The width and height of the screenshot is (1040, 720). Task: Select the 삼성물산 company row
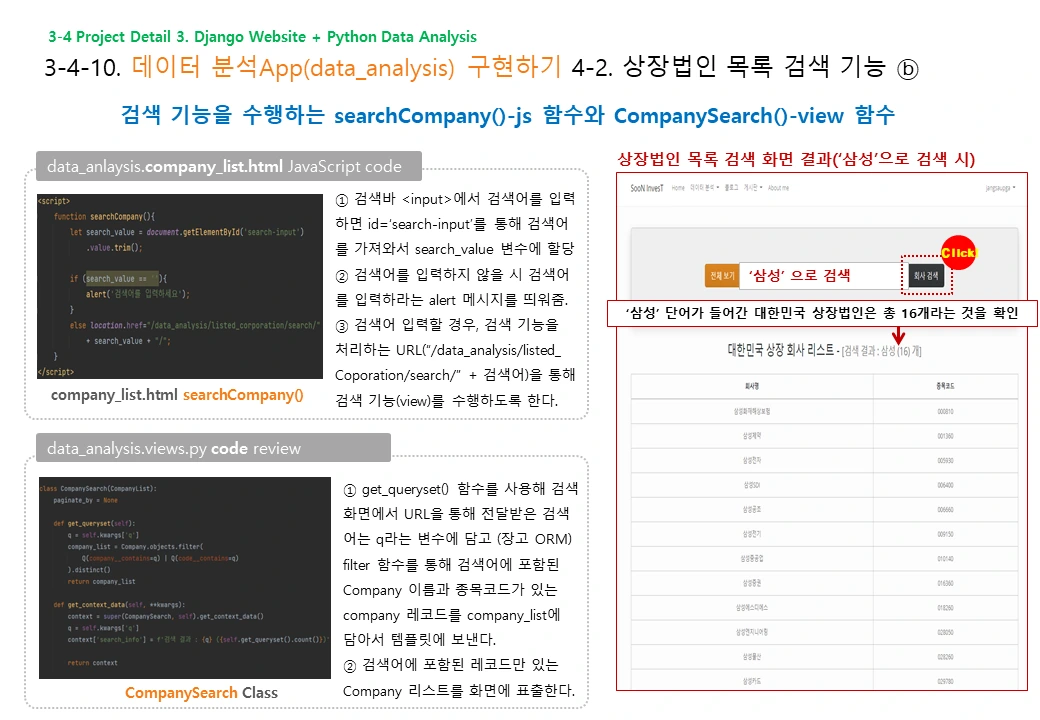tap(824, 657)
